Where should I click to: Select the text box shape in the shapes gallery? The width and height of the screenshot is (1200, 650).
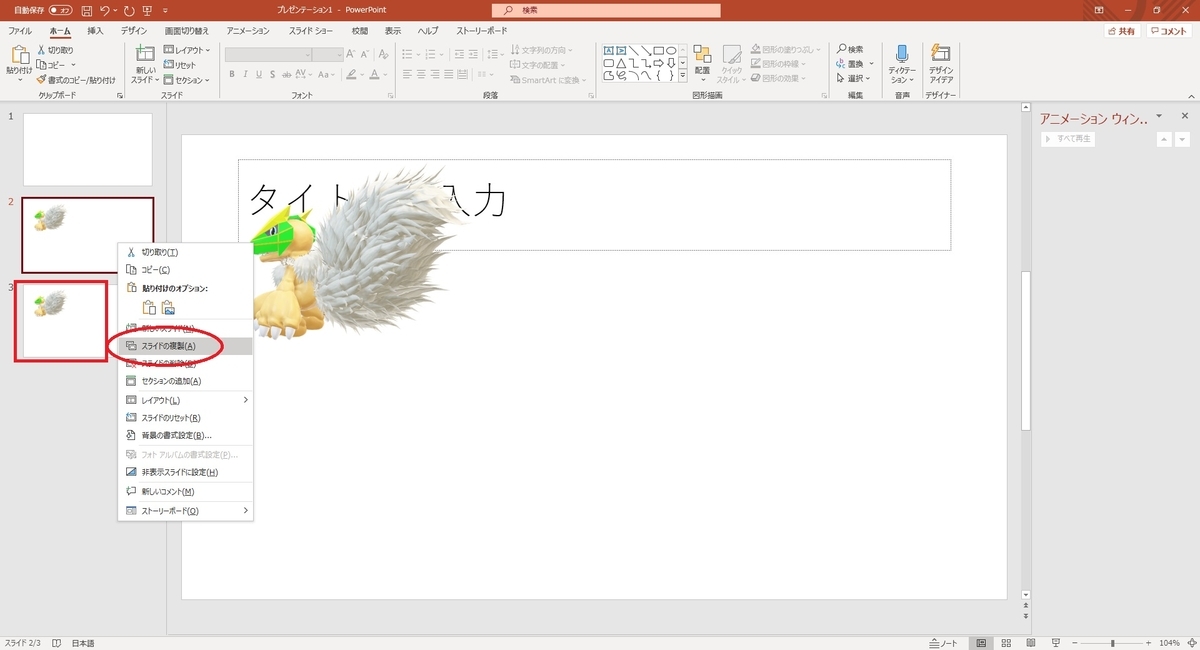[609, 50]
